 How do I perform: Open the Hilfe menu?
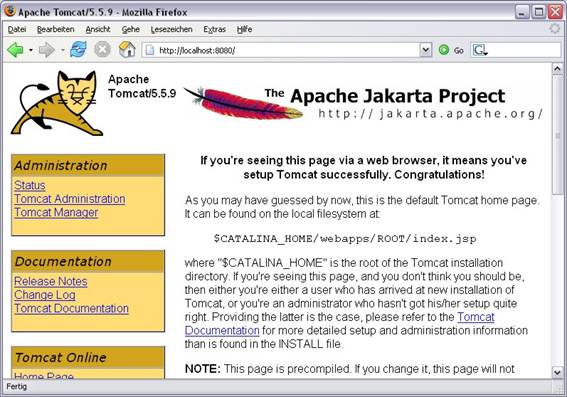[x=244, y=29]
